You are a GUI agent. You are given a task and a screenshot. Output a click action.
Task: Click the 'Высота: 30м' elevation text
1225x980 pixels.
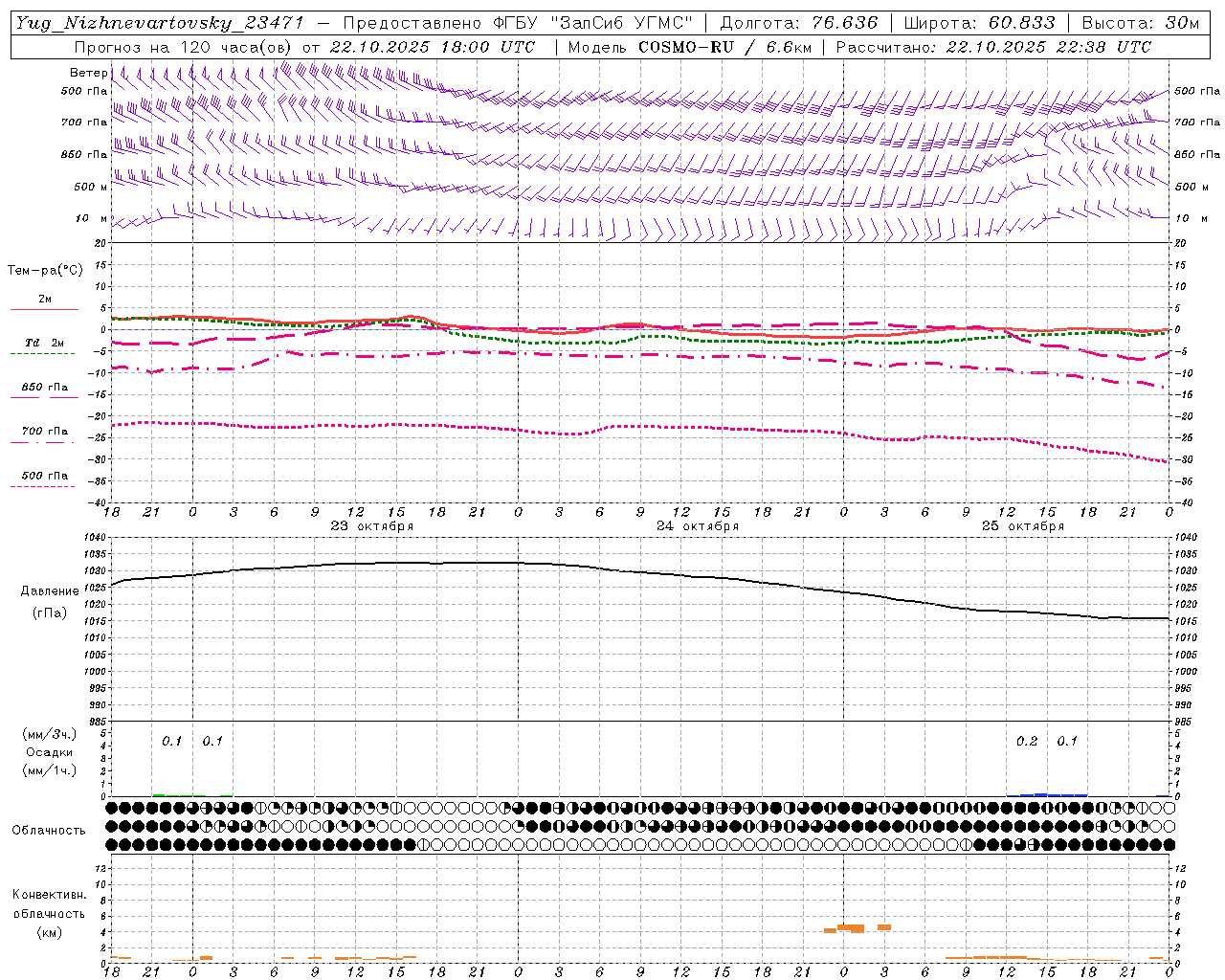coord(1140,23)
